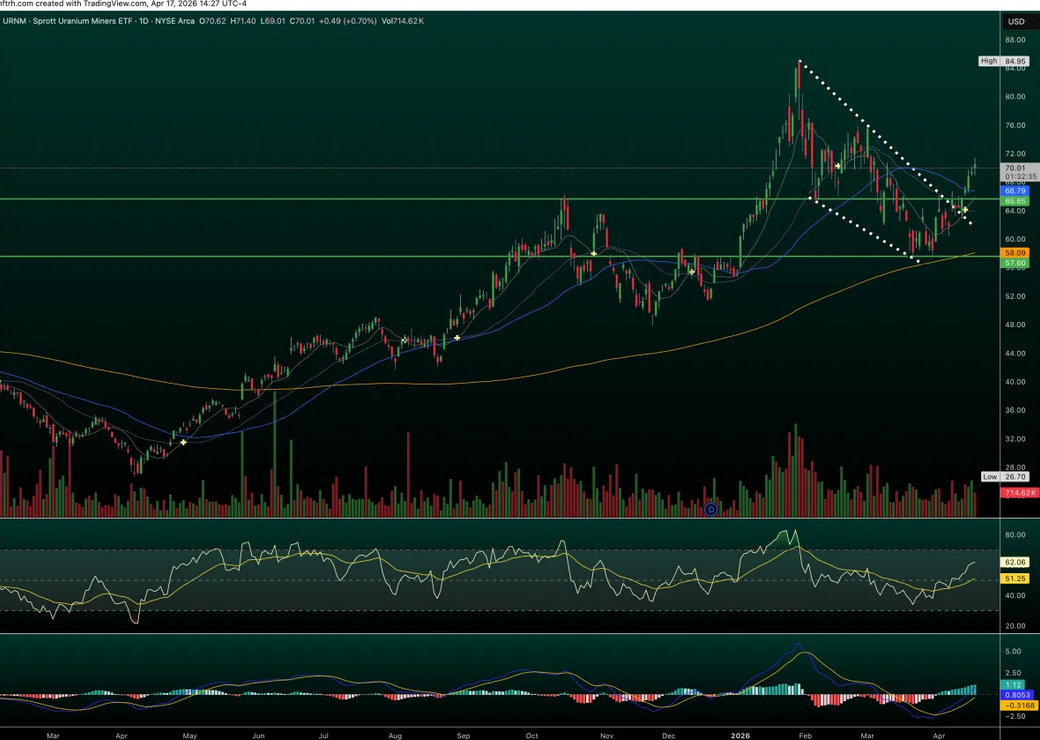Click the blue MACD 0.8053 label
The image size is (1040, 740).
1015,695
